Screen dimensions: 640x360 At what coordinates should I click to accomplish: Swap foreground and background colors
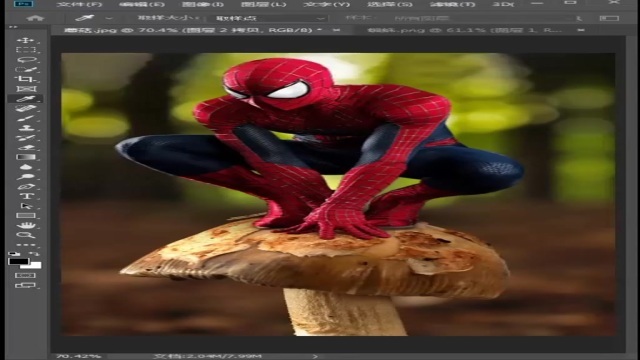35,254
